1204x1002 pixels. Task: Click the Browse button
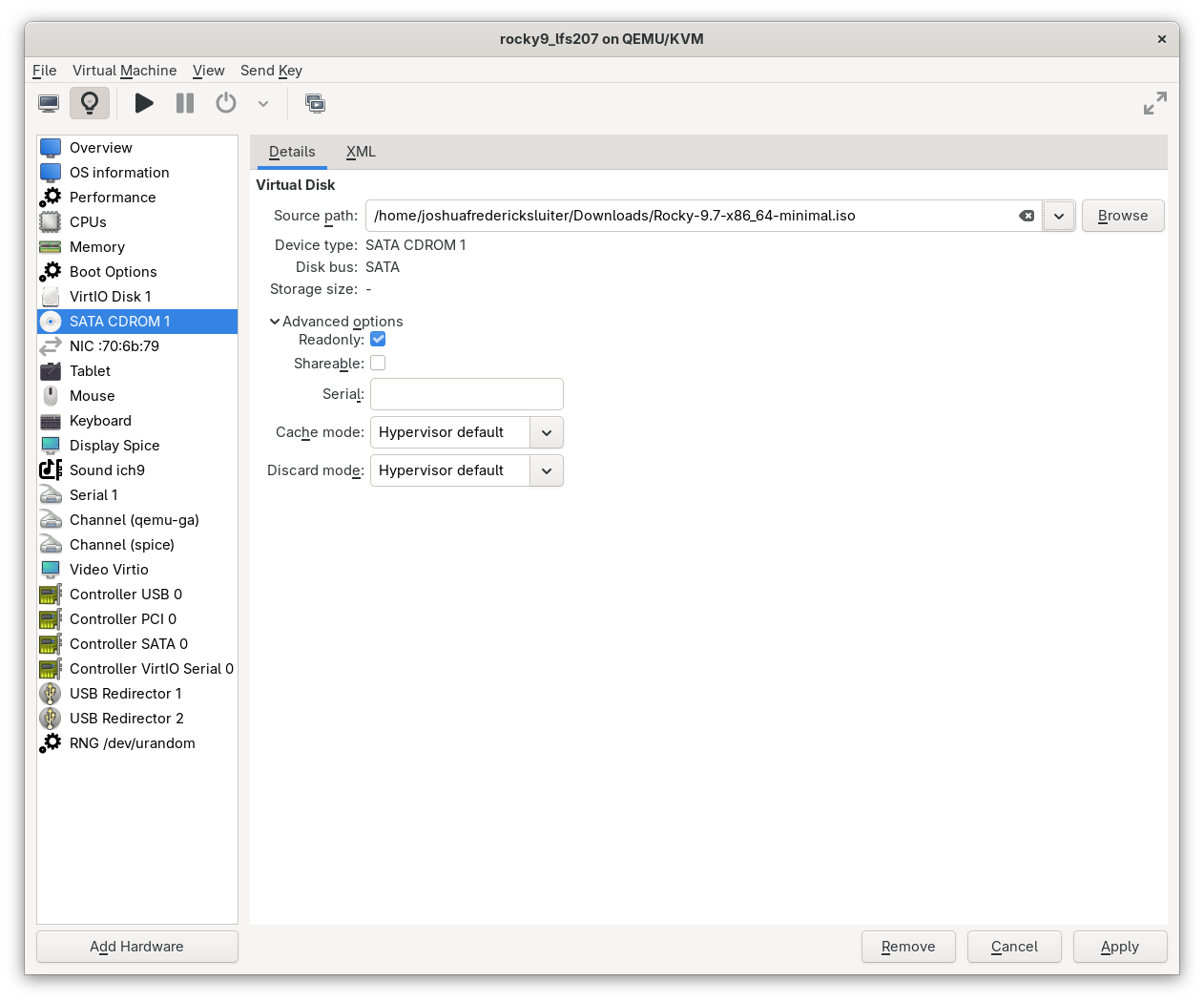click(x=1122, y=216)
